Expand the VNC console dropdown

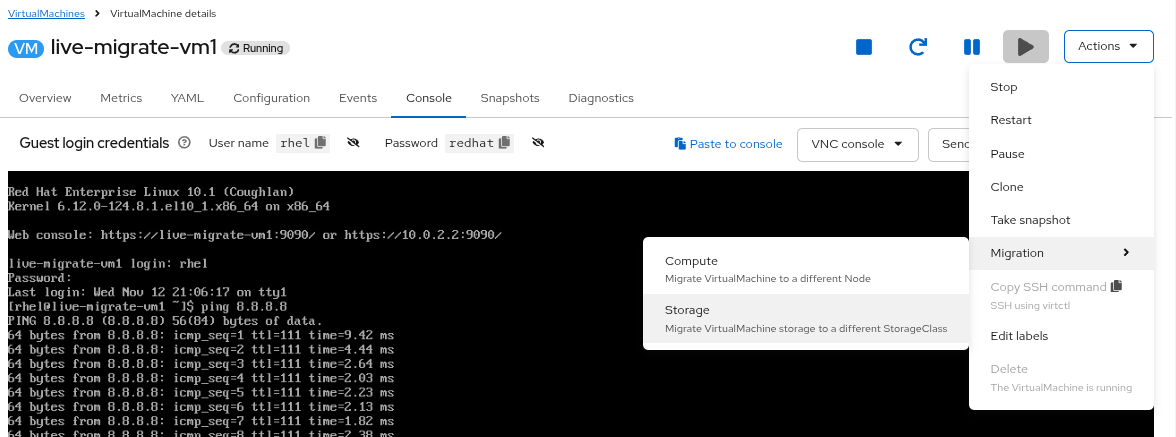[x=857, y=144]
